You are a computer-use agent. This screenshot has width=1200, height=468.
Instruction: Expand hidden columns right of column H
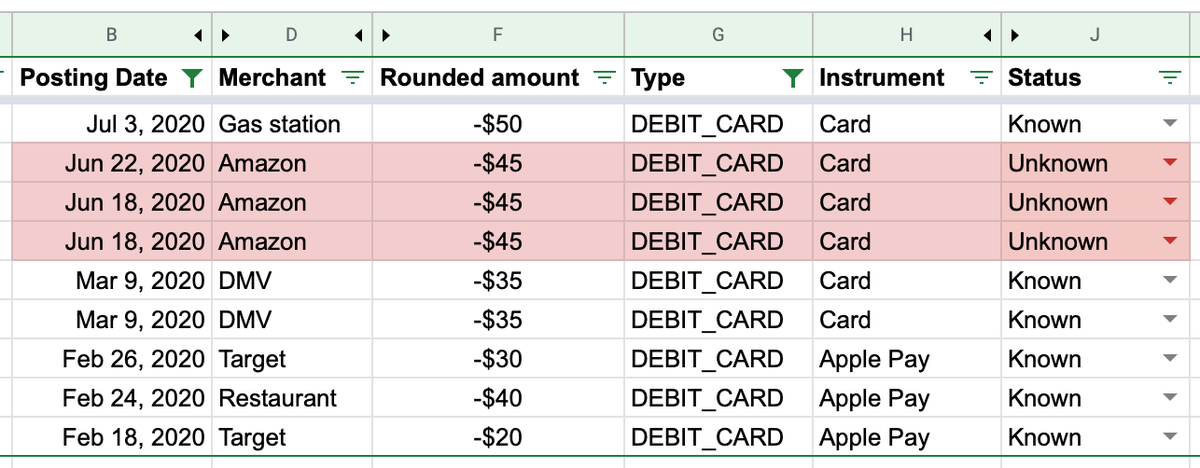point(989,36)
